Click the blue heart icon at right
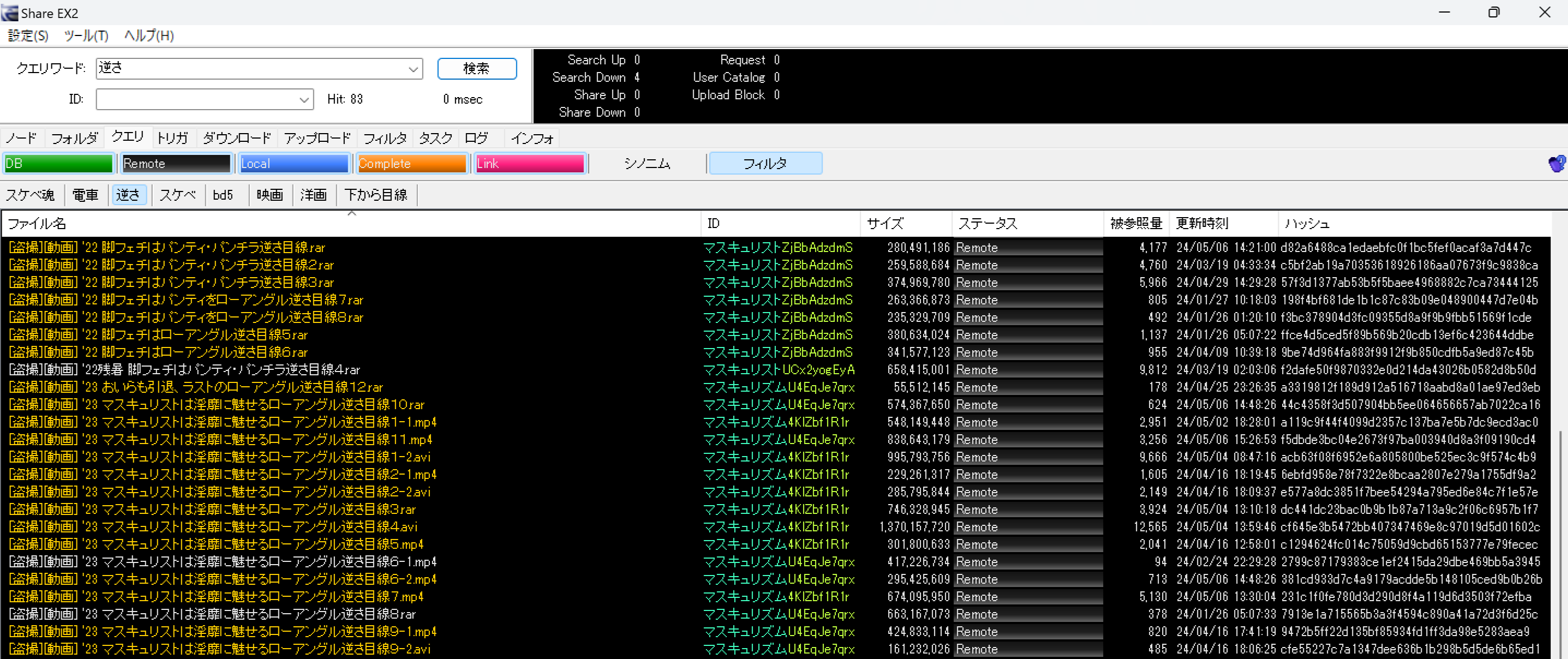1568x659 pixels. coord(1556,163)
